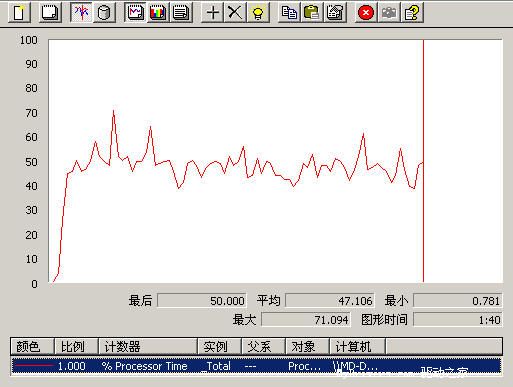Click the _Total instance cell
Image resolution: width=513 pixels, height=387 pixels.
pyautogui.click(x=217, y=366)
